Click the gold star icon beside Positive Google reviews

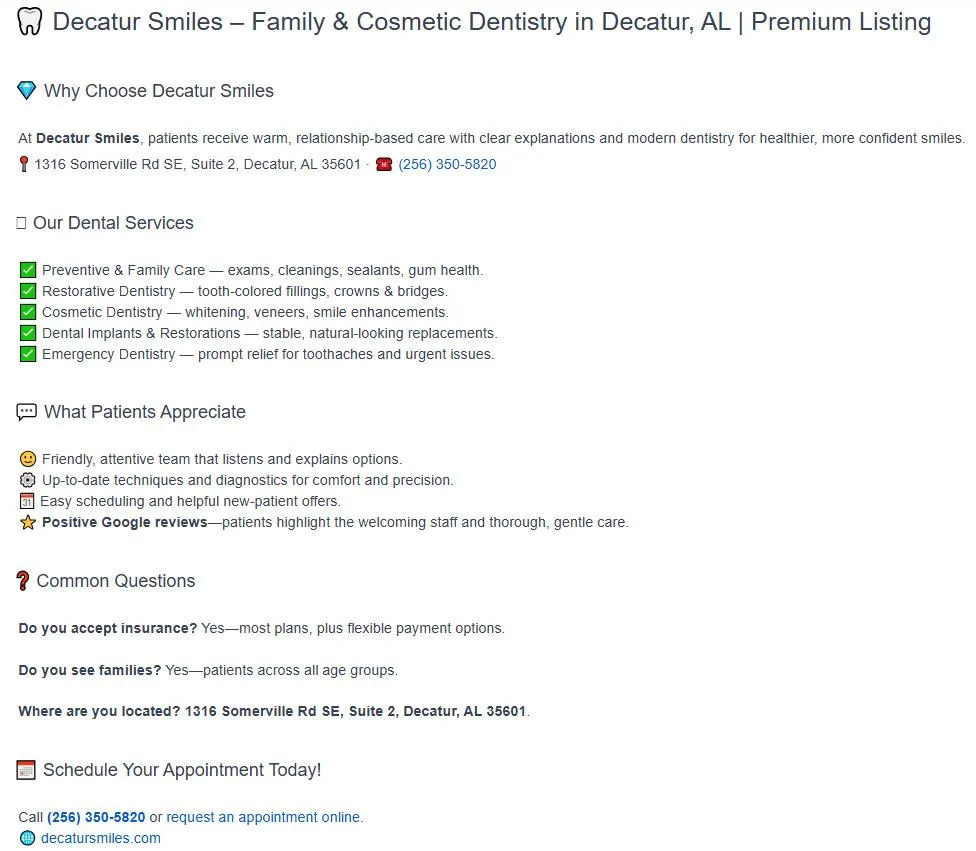point(28,522)
